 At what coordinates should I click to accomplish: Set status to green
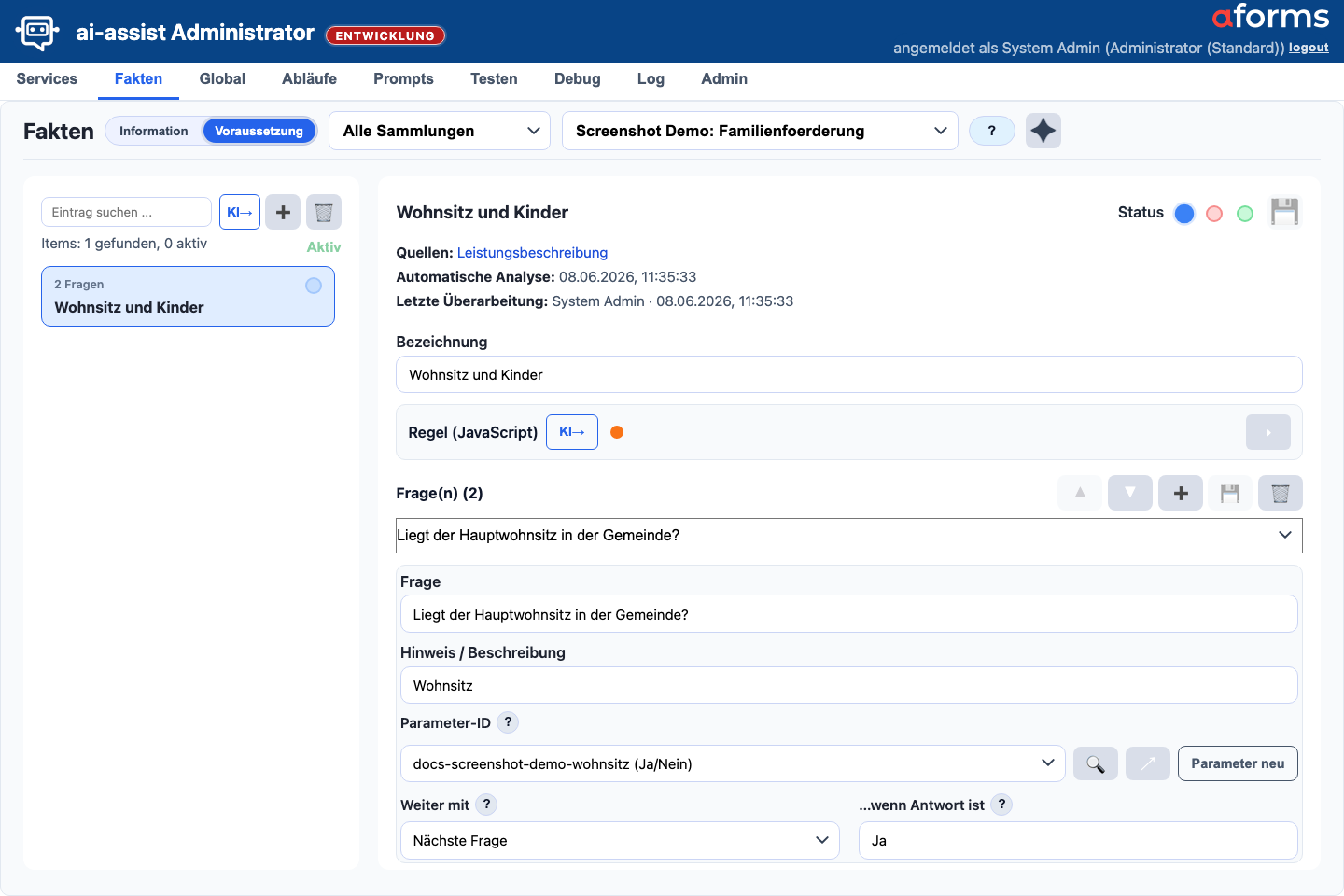[1245, 214]
